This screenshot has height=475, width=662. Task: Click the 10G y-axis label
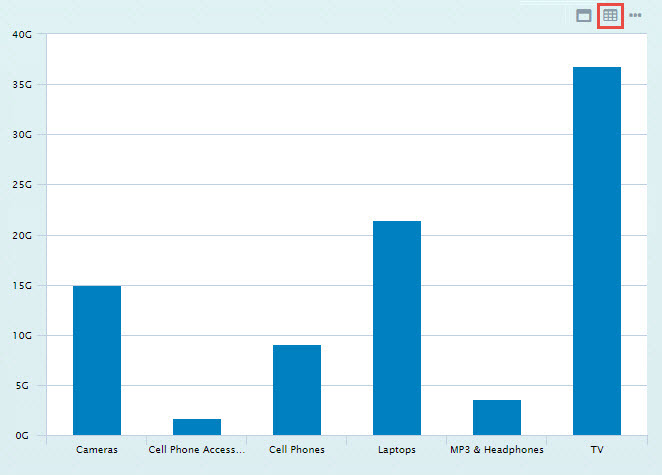[22, 336]
